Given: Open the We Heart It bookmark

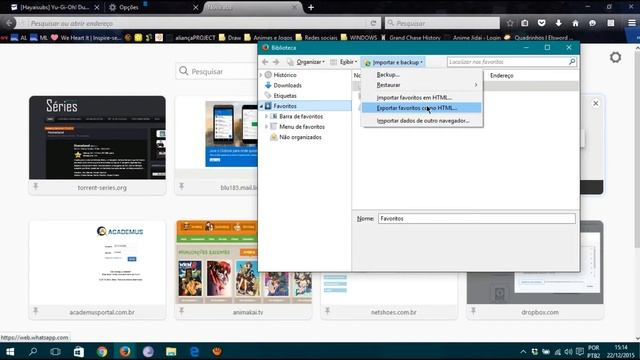Looking at the screenshot, I should 86,38.
